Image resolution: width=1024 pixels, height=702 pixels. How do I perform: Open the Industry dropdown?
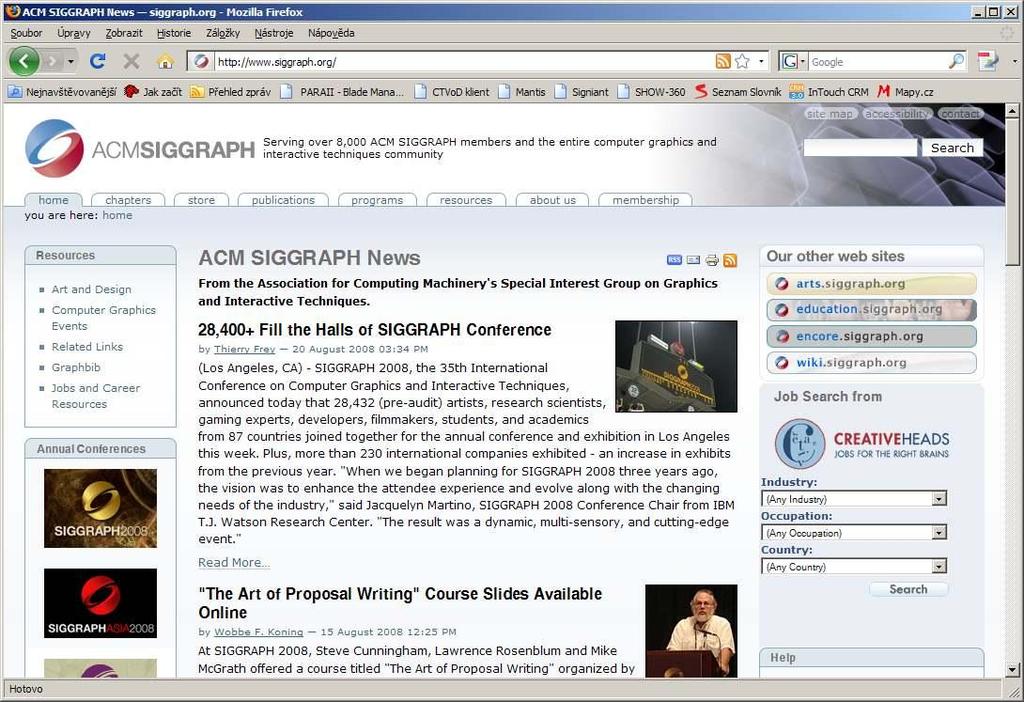(x=854, y=499)
